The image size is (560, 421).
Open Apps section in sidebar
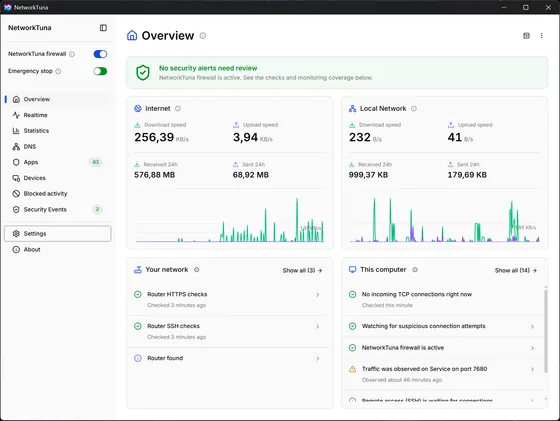click(x=58, y=162)
